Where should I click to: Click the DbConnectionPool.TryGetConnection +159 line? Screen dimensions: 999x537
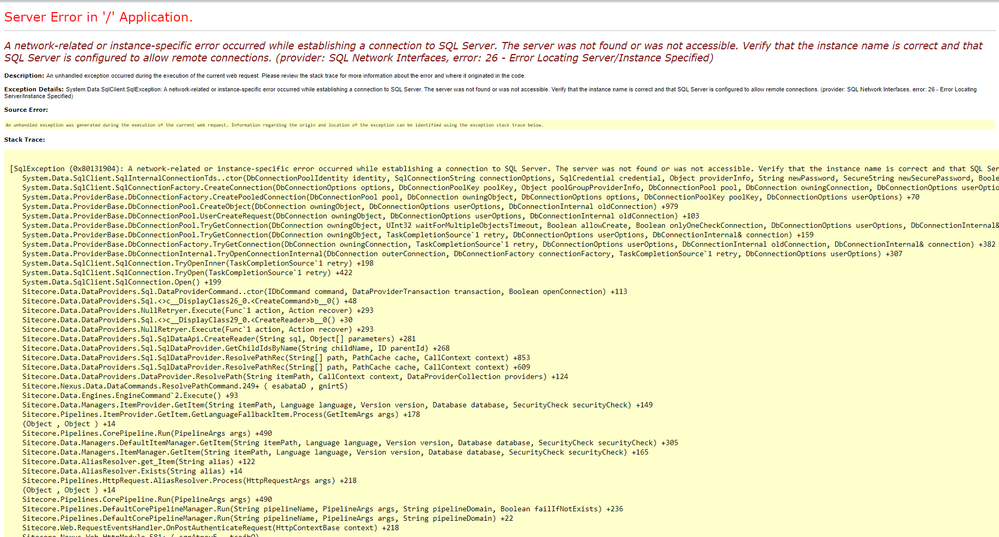pos(417,235)
